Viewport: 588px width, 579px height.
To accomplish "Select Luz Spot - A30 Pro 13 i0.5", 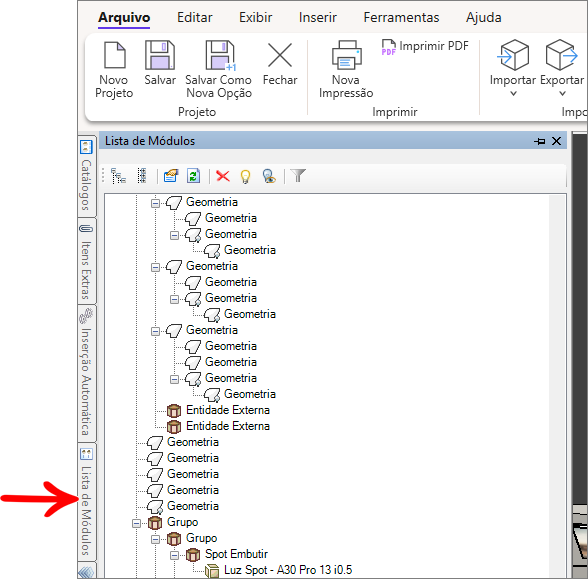I will [x=288, y=570].
